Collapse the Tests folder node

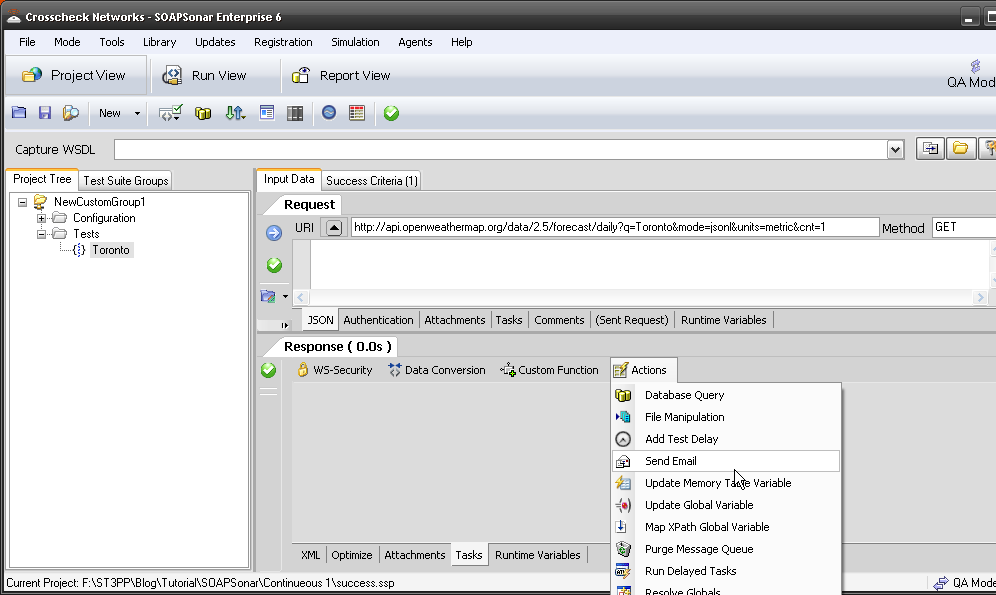coord(41,234)
